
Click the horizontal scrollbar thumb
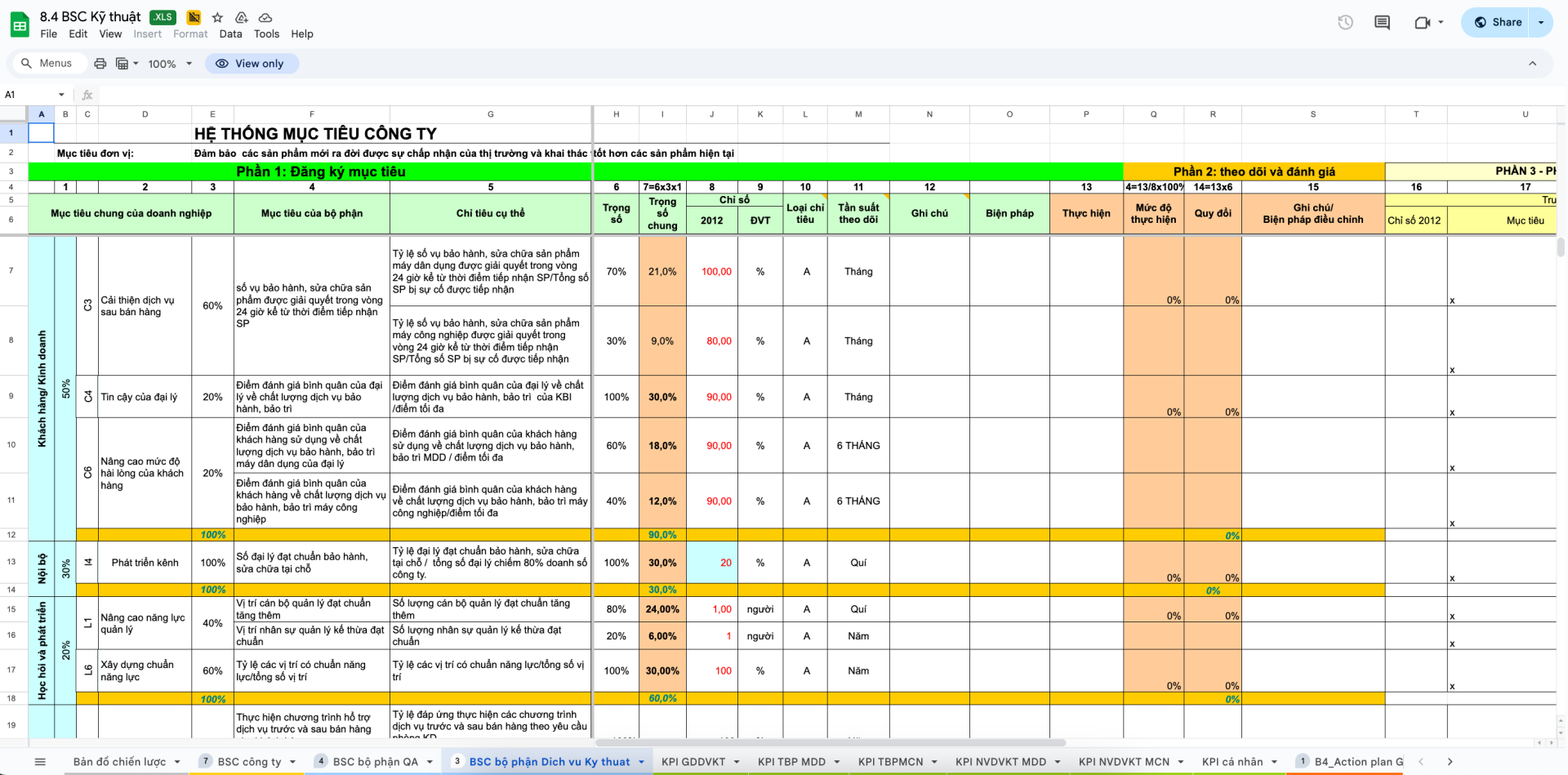click(831, 742)
